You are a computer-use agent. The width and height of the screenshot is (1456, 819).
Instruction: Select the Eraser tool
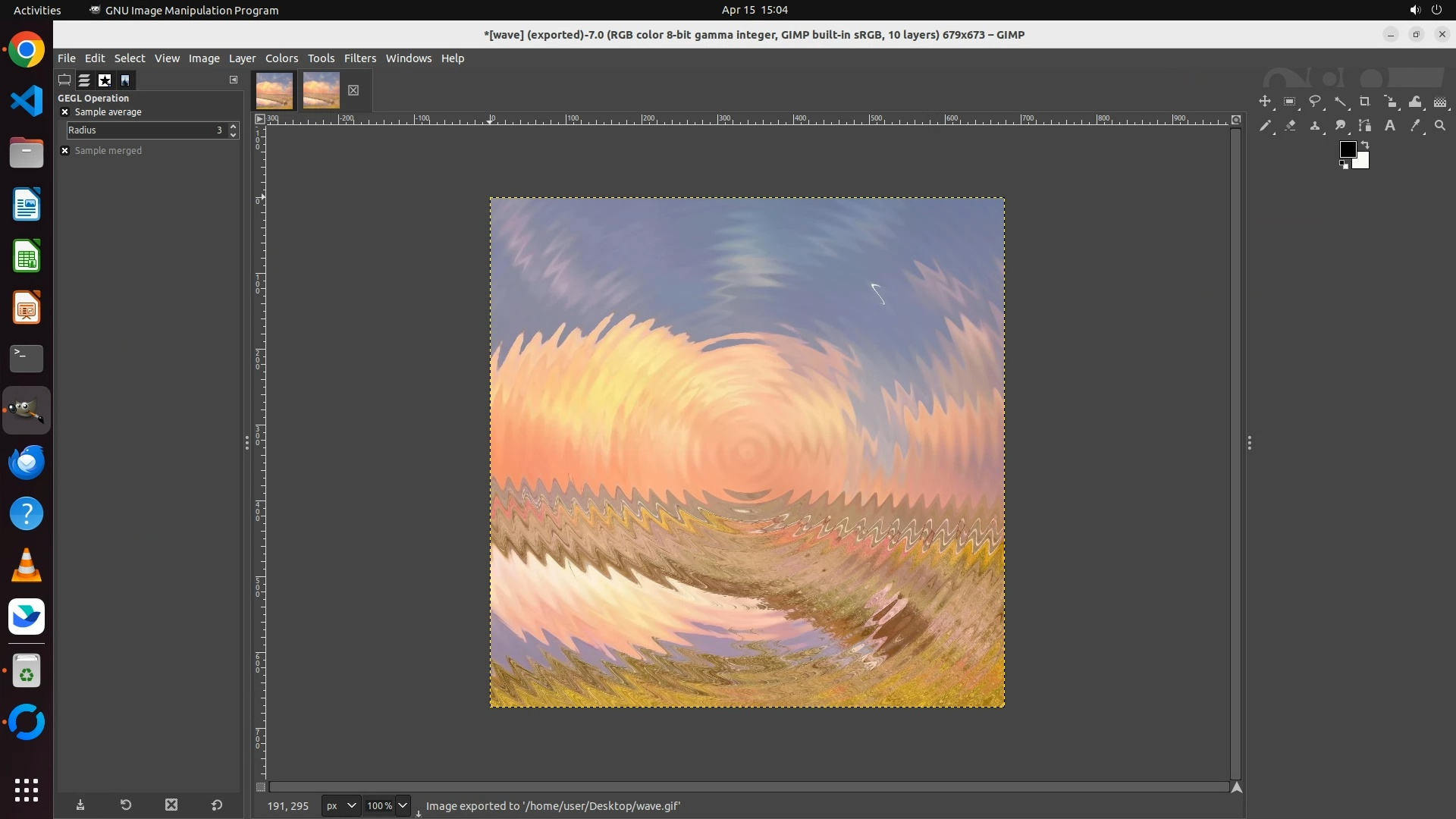point(1290,126)
